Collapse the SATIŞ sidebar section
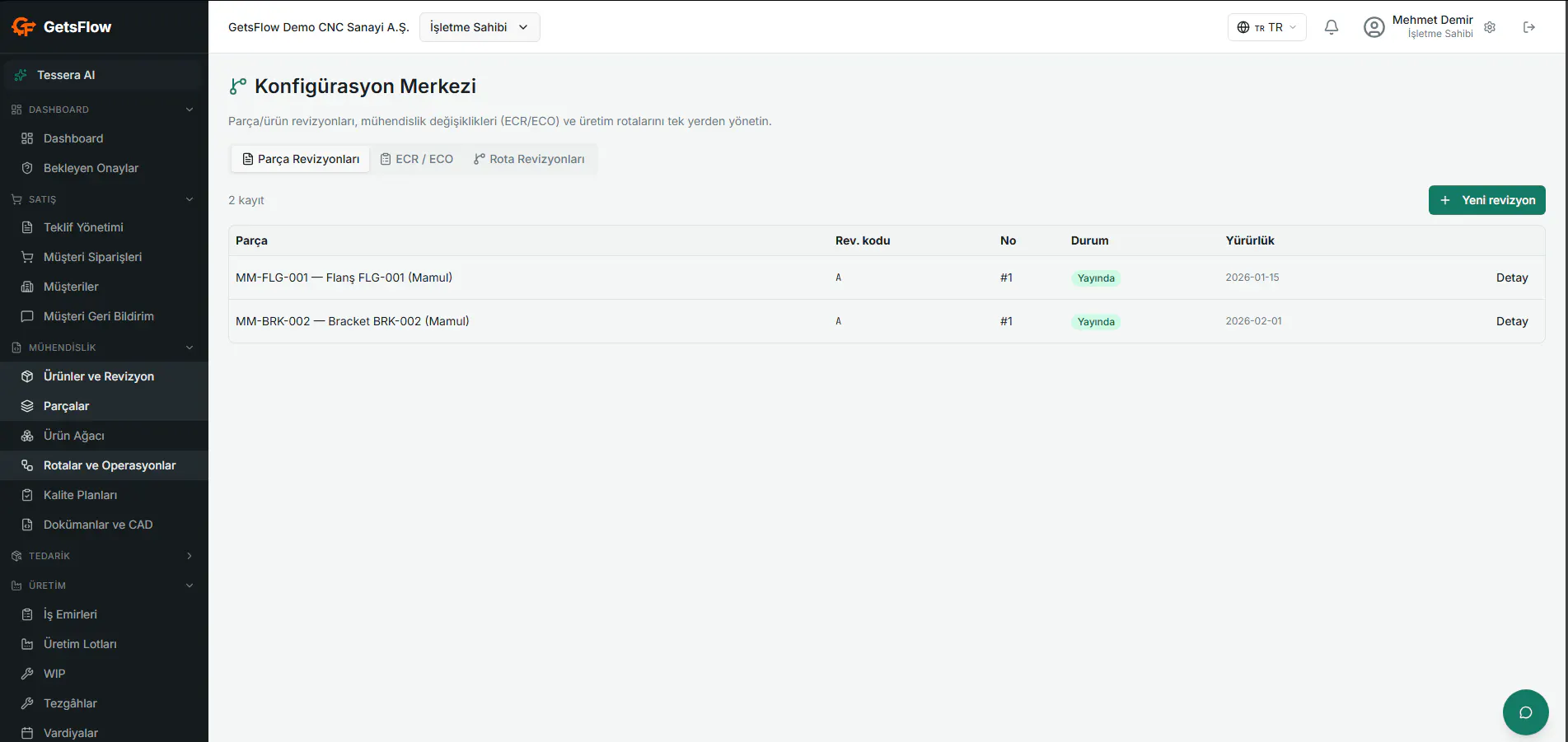The width and height of the screenshot is (1568, 742). (x=190, y=199)
